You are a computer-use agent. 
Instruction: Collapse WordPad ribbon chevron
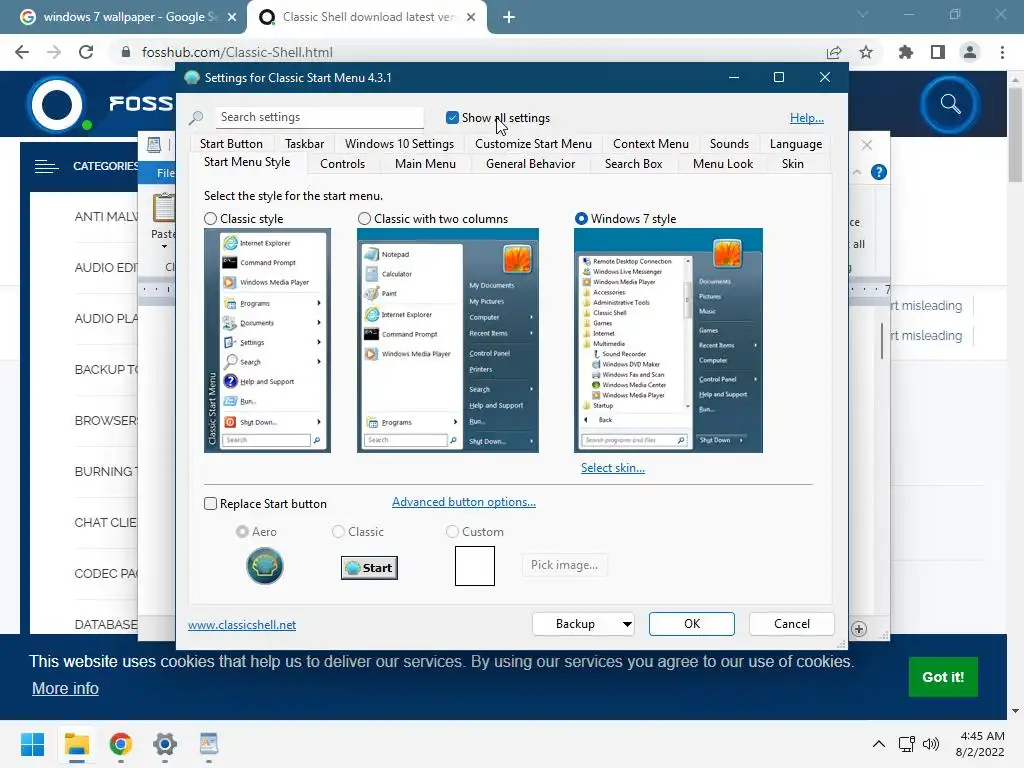click(x=857, y=172)
